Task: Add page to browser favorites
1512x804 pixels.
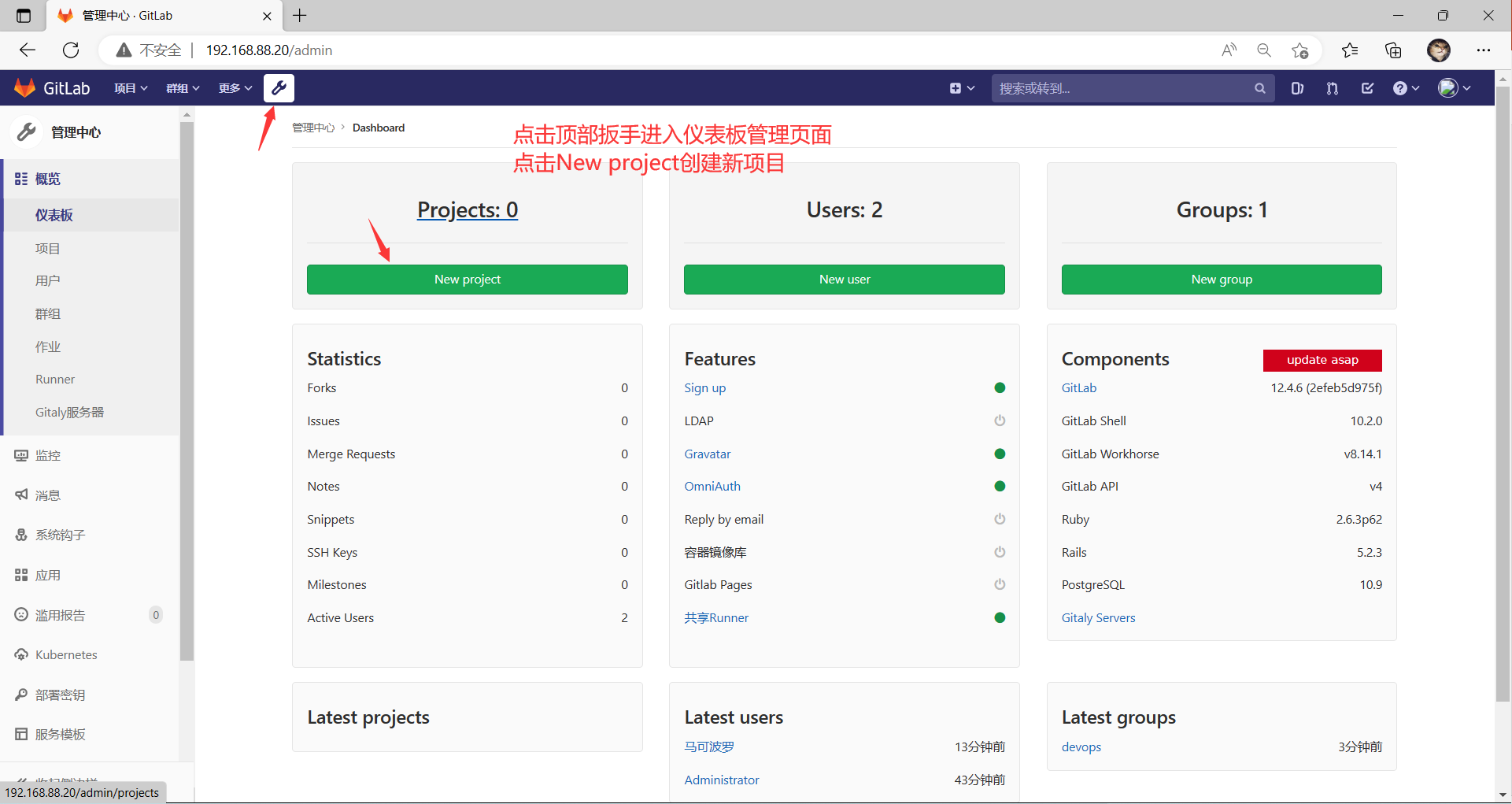Action: [x=1299, y=50]
